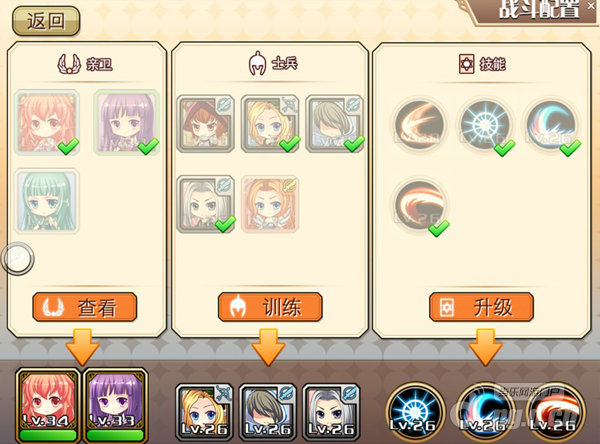The height and width of the screenshot is (444, 600).
Task: Choose the green-haired guard portrait
Action: point(47,201)
